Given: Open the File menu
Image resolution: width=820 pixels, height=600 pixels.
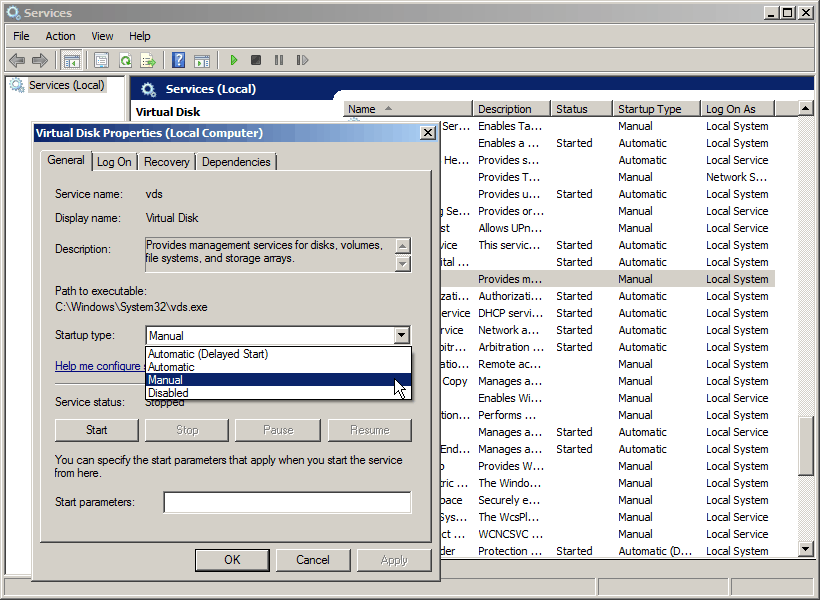Looking at the screenshot, I should click(x=21, y=36).
